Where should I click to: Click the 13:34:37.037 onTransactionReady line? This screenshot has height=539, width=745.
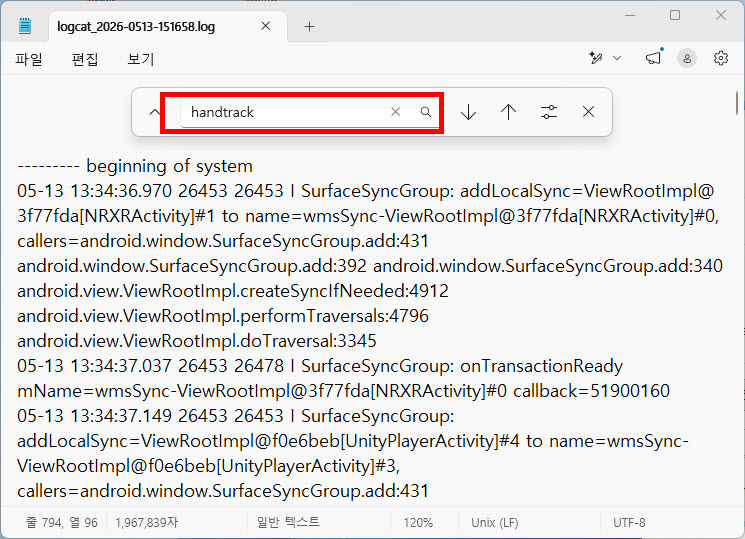[320, 366]
